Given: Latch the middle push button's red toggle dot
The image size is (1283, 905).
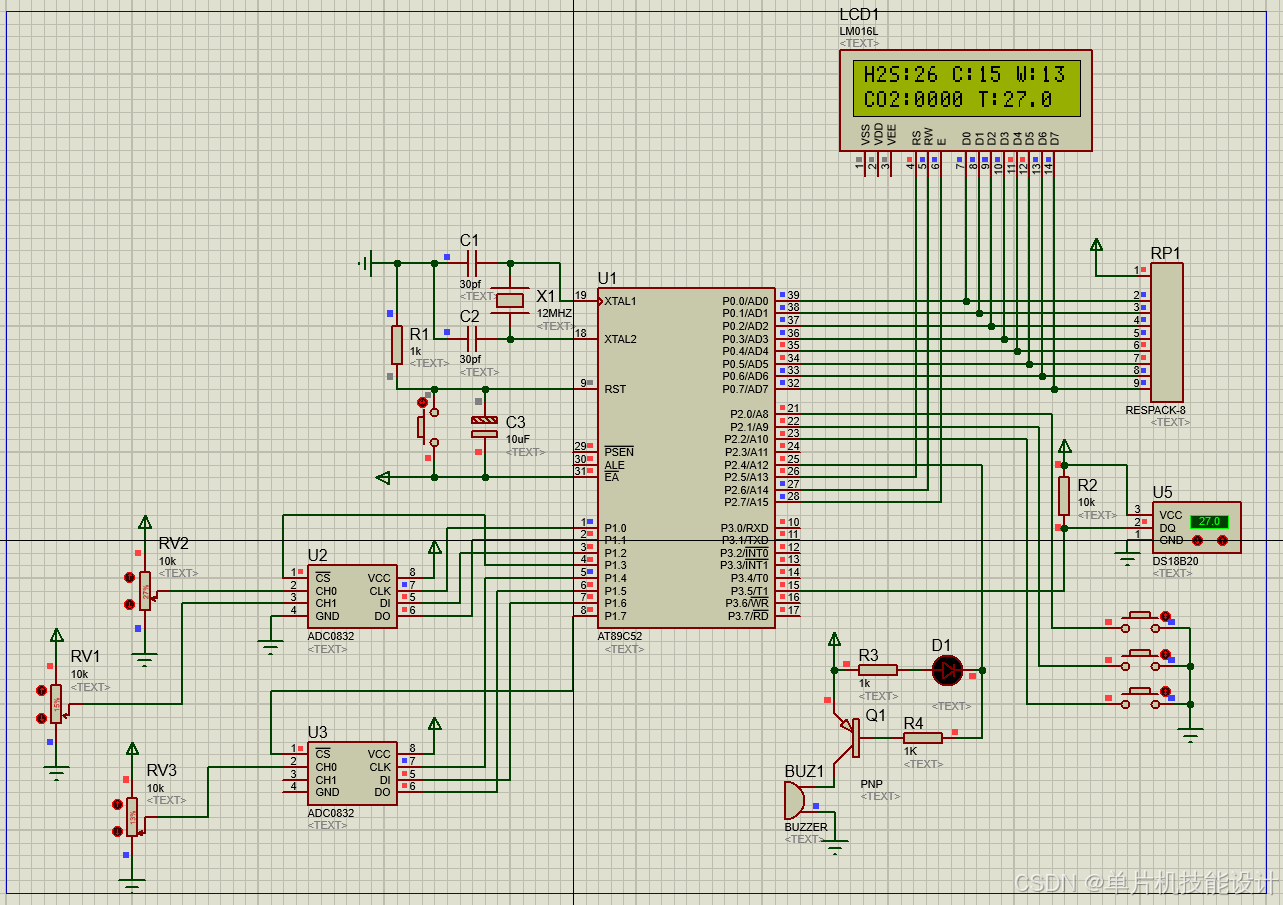Looking at the screenshot, I should [1165, 654].
